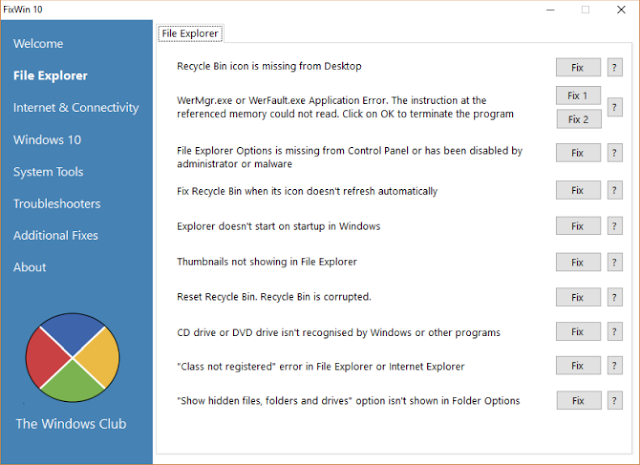Open help for Recycle Bin icon missing
Viewport: 640px width, 465px height.
click(x=615, y=67)
